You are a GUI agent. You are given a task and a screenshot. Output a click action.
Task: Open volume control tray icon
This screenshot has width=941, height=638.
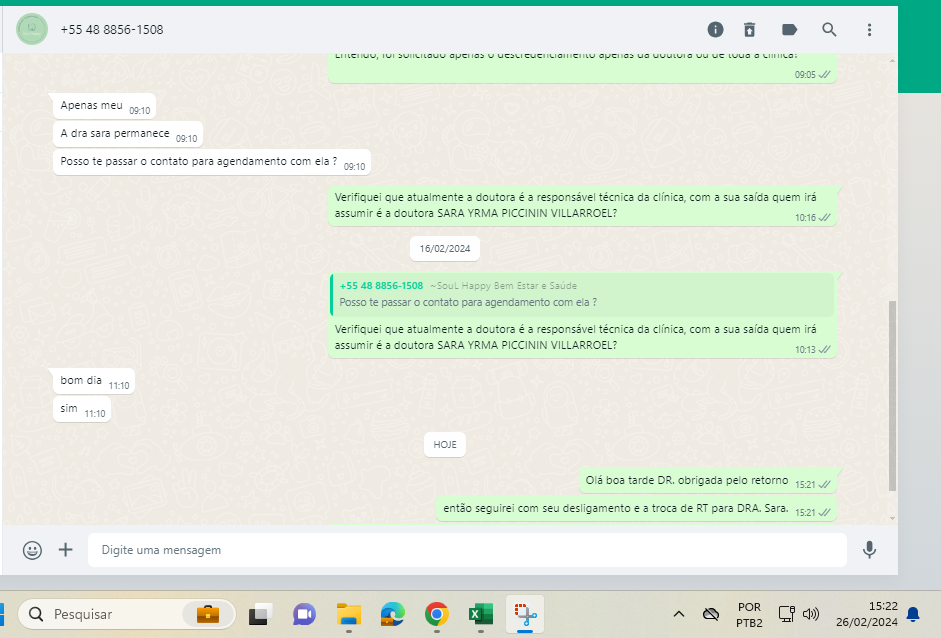pos(811,614)
